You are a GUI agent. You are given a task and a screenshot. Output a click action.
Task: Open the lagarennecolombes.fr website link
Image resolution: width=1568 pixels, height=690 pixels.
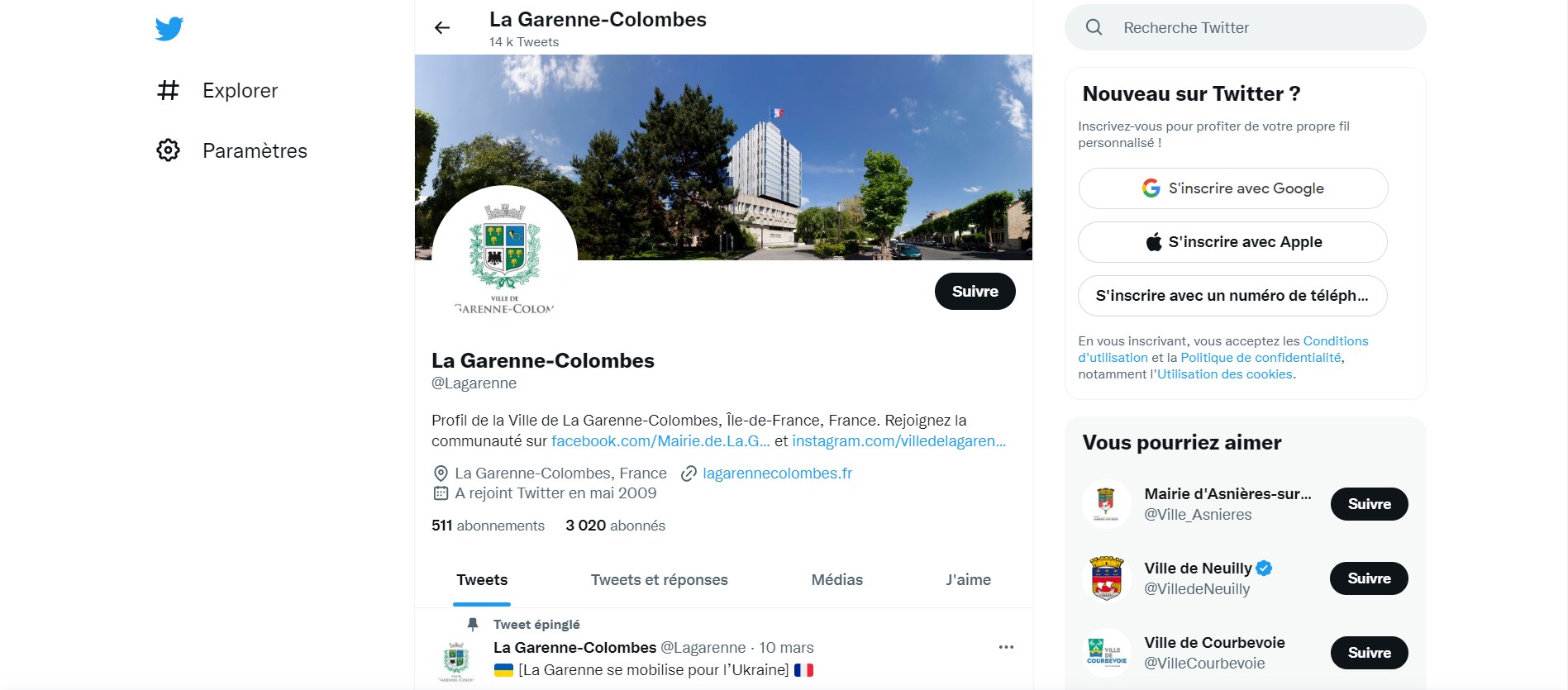tap(777, 473)
